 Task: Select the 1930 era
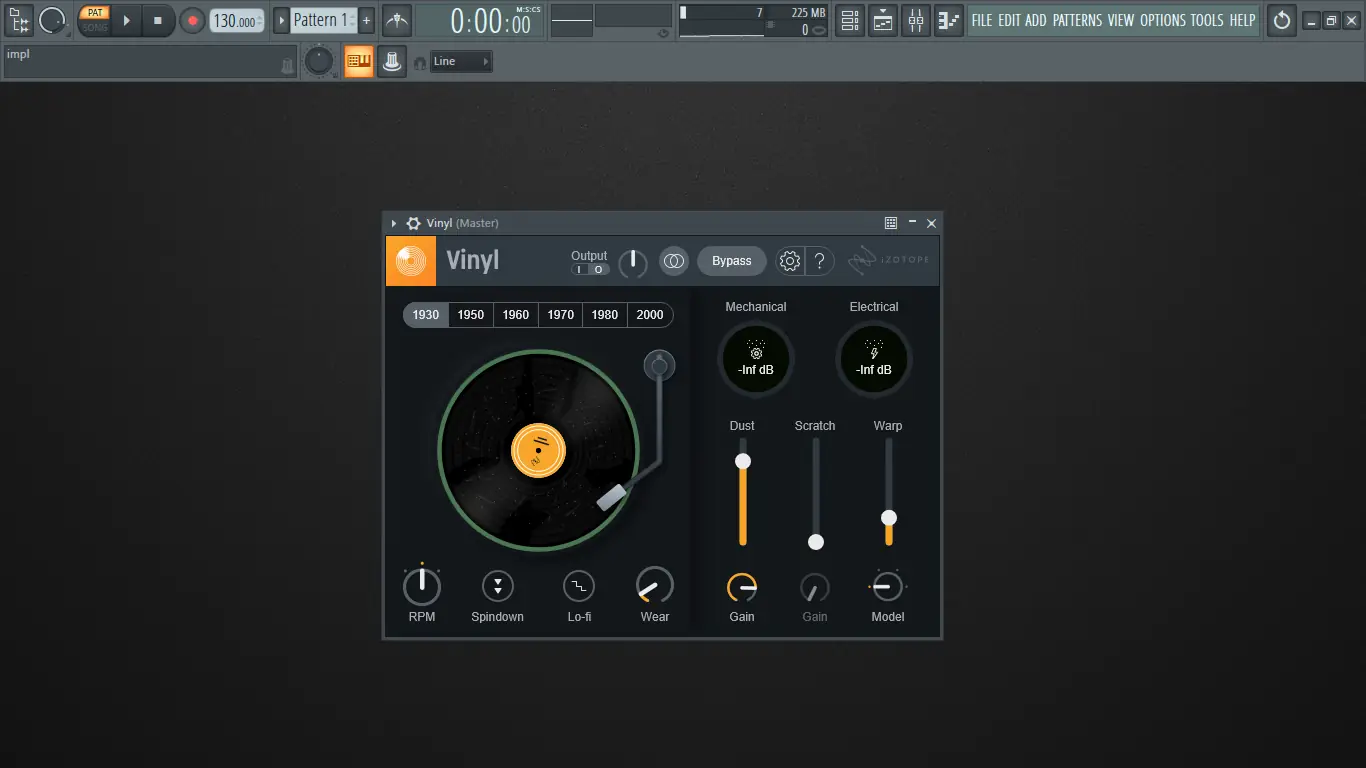(x=426, y=315)
